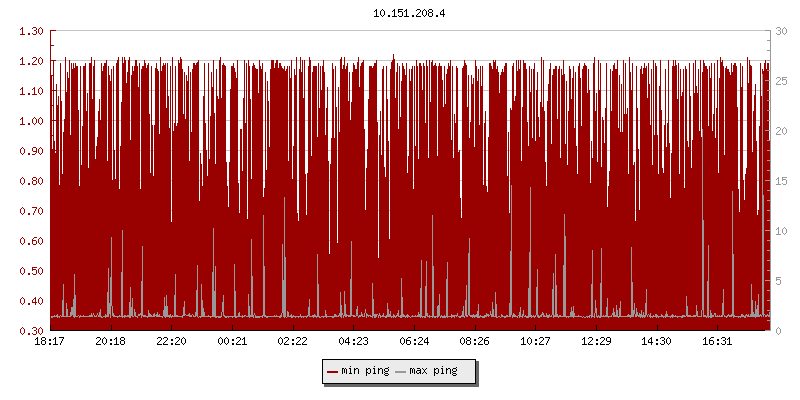
Task: Select the 04:23 time axis label
Action: (x=353, y=342)
